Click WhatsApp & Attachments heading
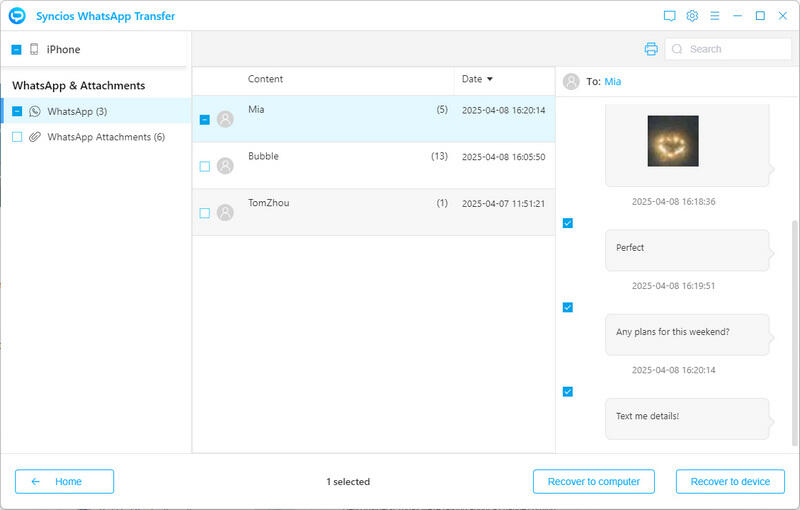 tap(79, 85)
